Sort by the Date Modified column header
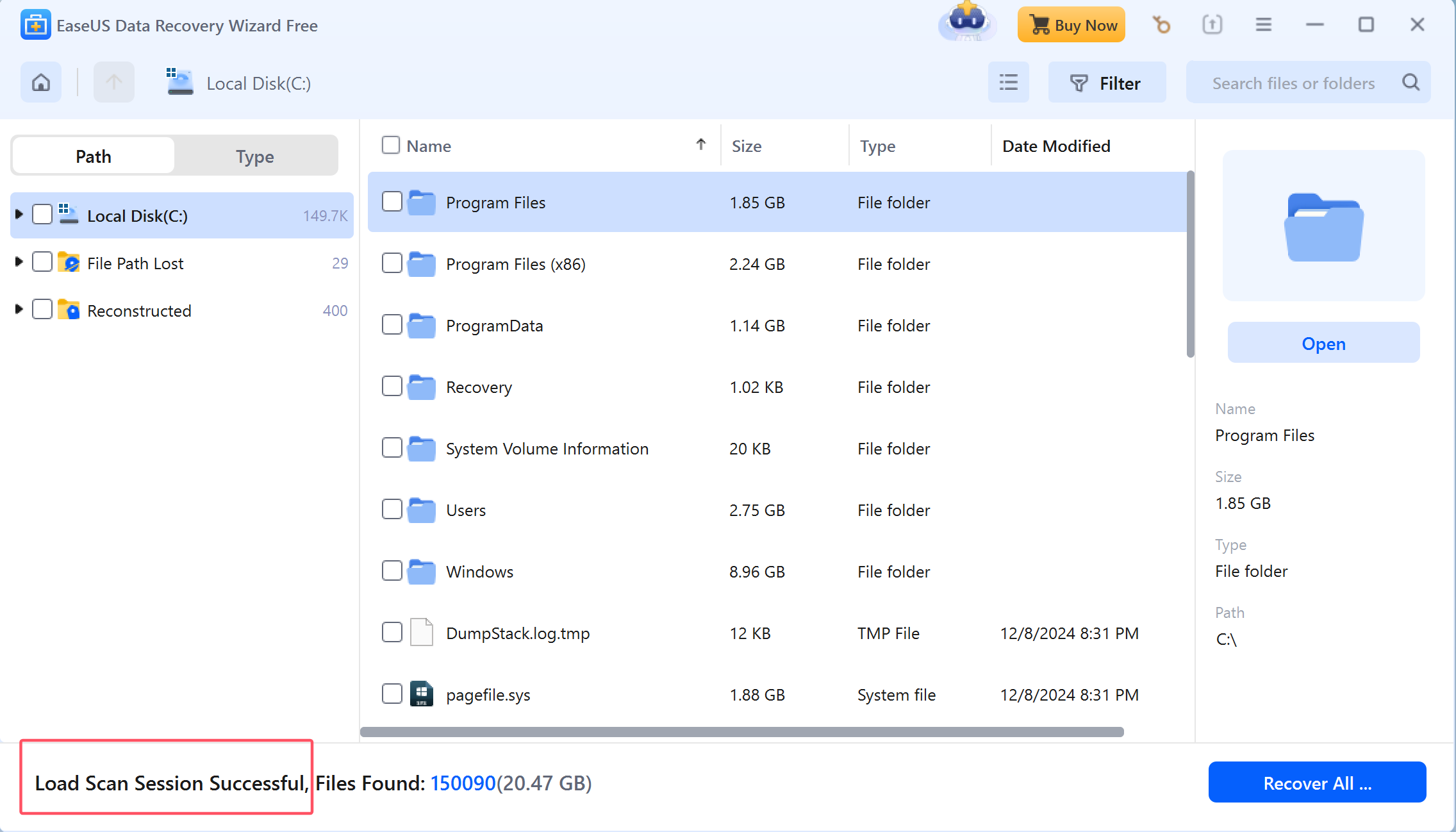1456x832 pixels. coord(1056,146)
